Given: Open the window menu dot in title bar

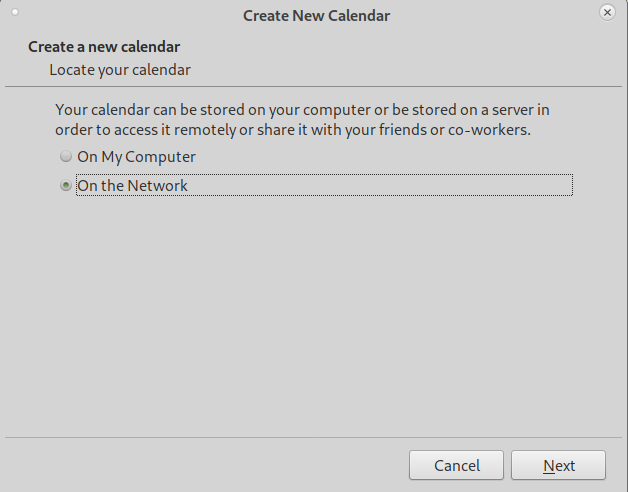Looking at the screenshot, I should [x=15, y=12].
